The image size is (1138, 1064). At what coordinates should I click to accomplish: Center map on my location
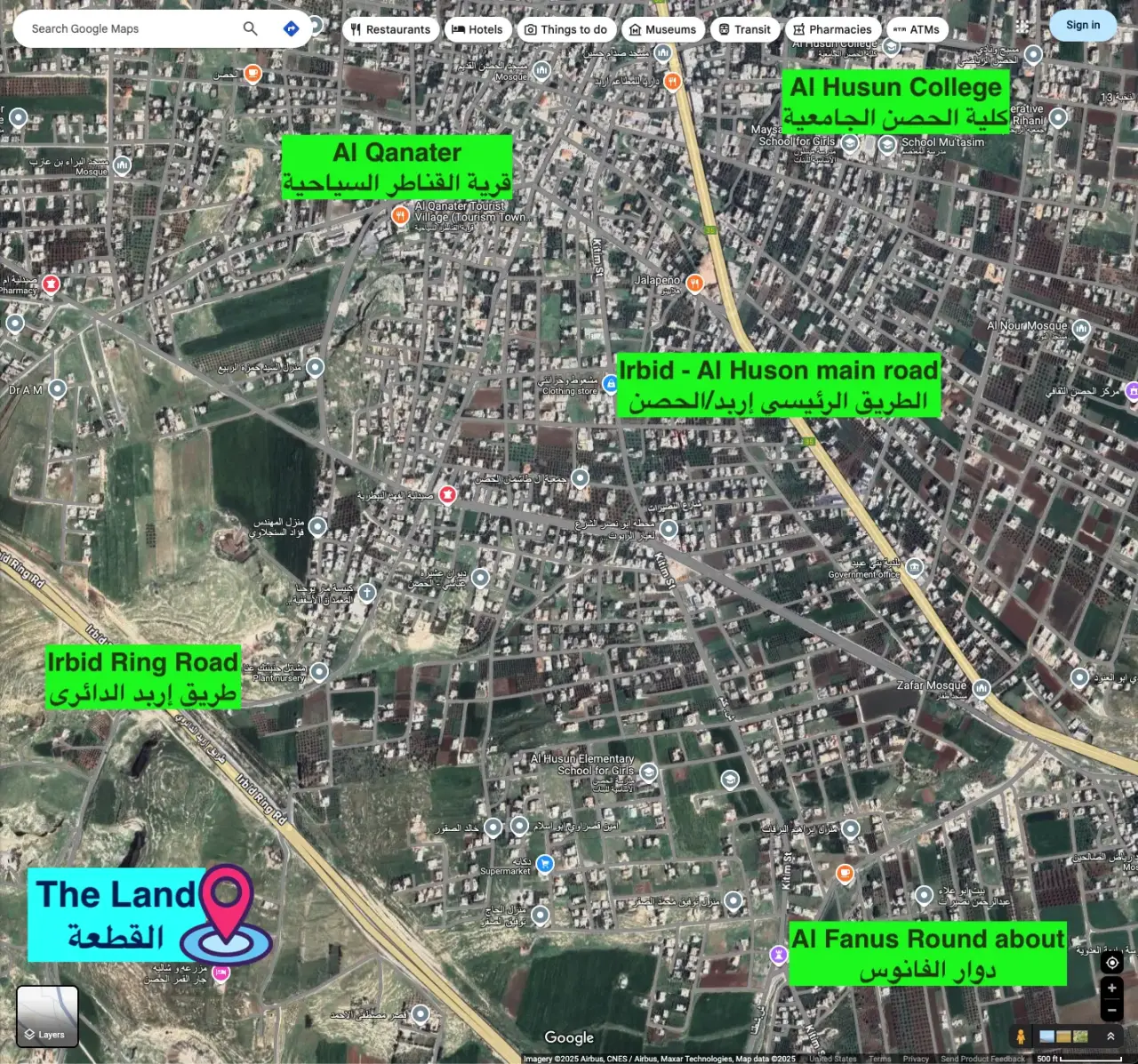1112,963
